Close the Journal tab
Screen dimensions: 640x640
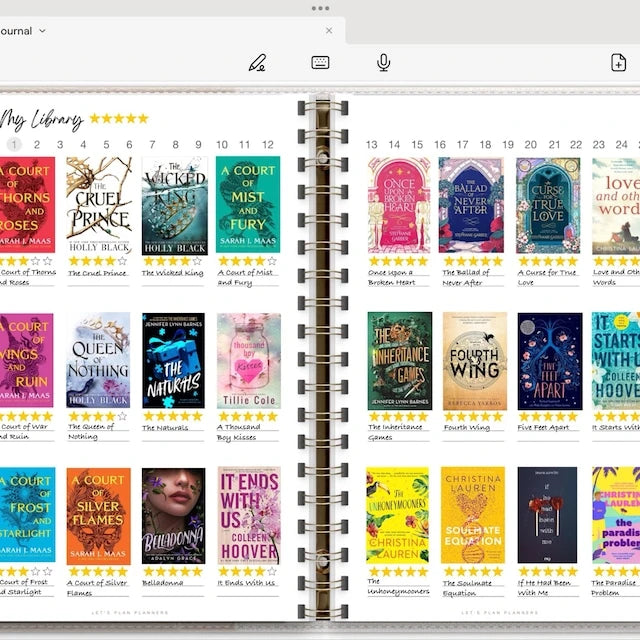click(x=329, y=31)
